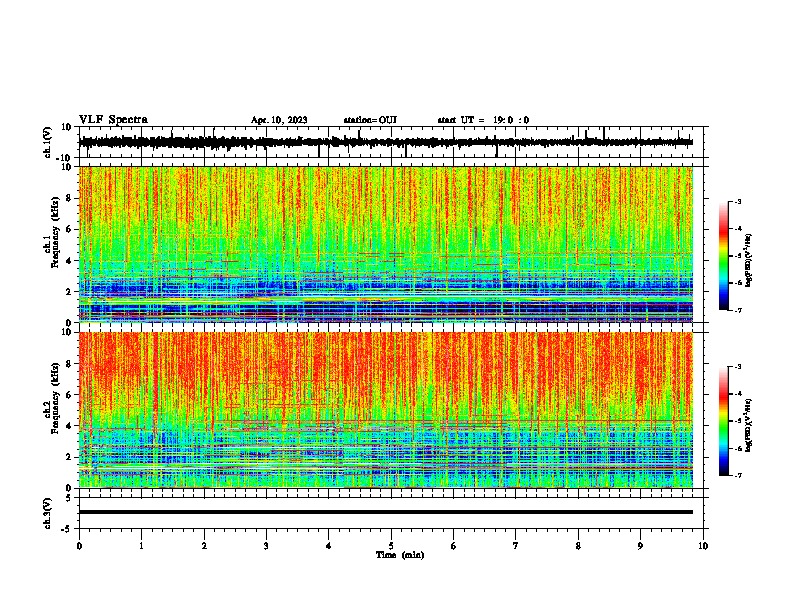Click the "6" kHz tick on ch.1 spectrogram axis
The image size is (792, 612).
click(70, 229)
